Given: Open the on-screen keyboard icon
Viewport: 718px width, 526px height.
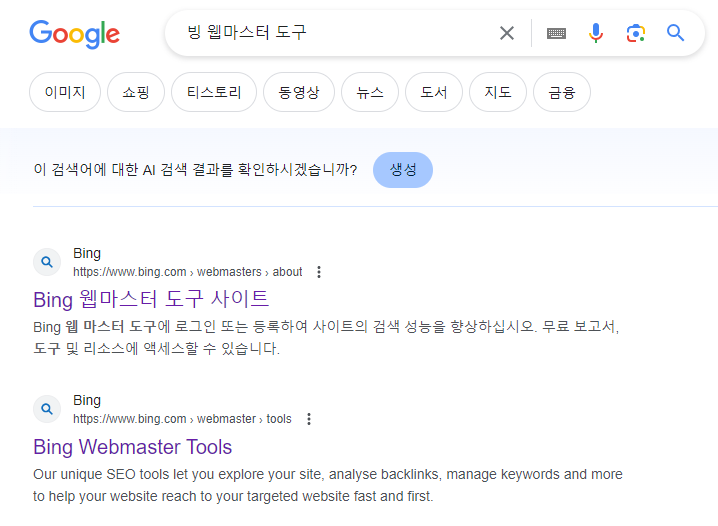Looking at the screenshot, I should (x=556, y=33).
